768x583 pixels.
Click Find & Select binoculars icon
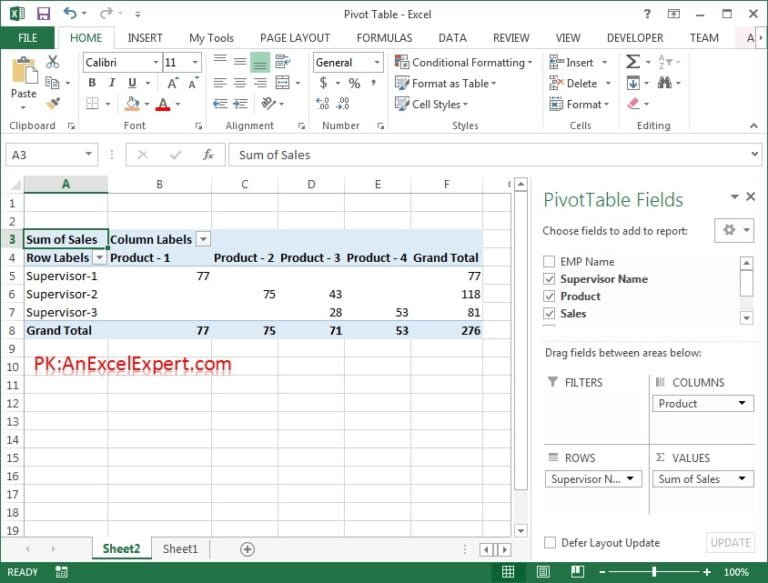(665, 82)
